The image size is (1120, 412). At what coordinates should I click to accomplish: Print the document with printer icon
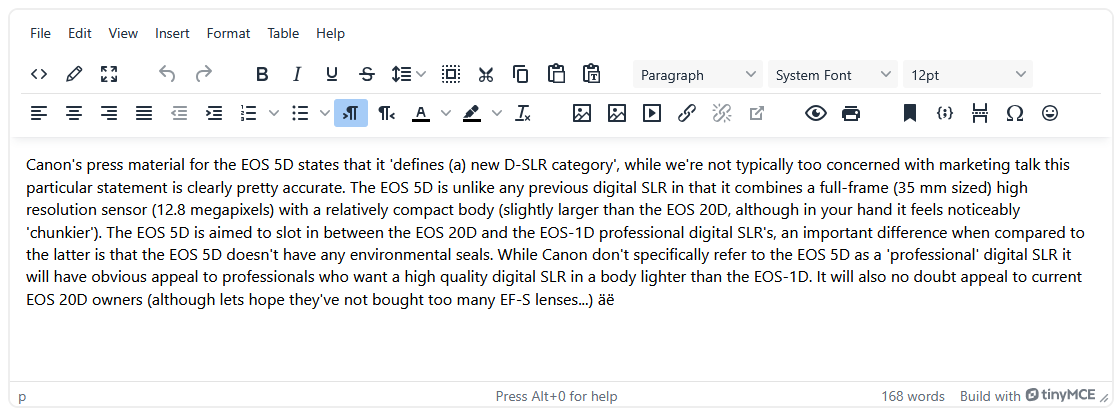click(851, 114)
